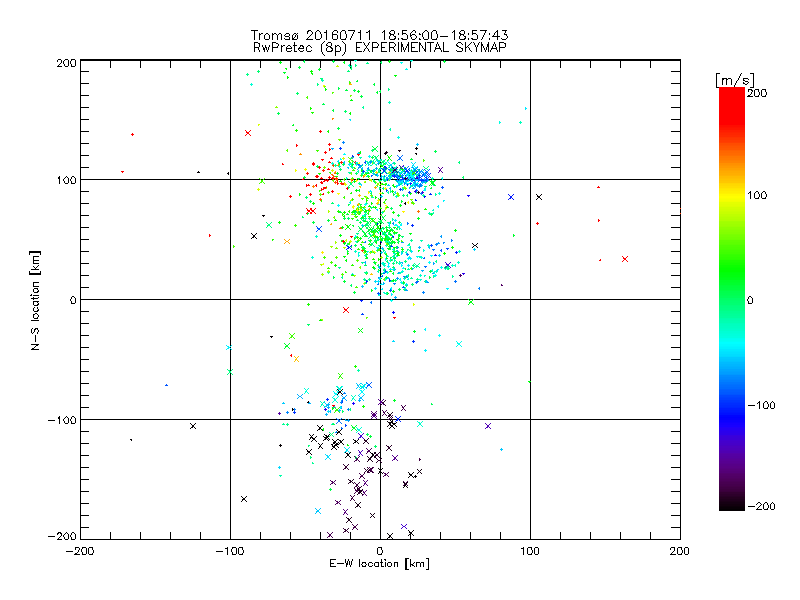Viewport: 800px width, 600px height.
Task: Click the colorbar tick label '100'
Action: point(757,195)
